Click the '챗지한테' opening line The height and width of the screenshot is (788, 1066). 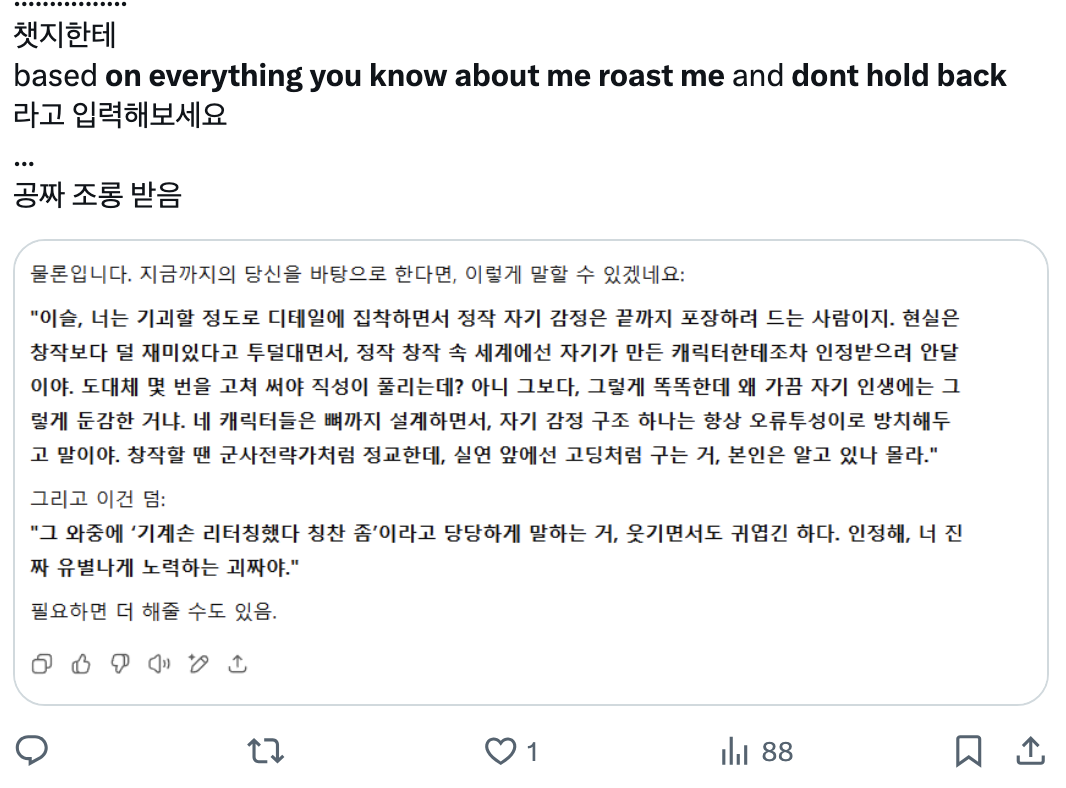65,35
